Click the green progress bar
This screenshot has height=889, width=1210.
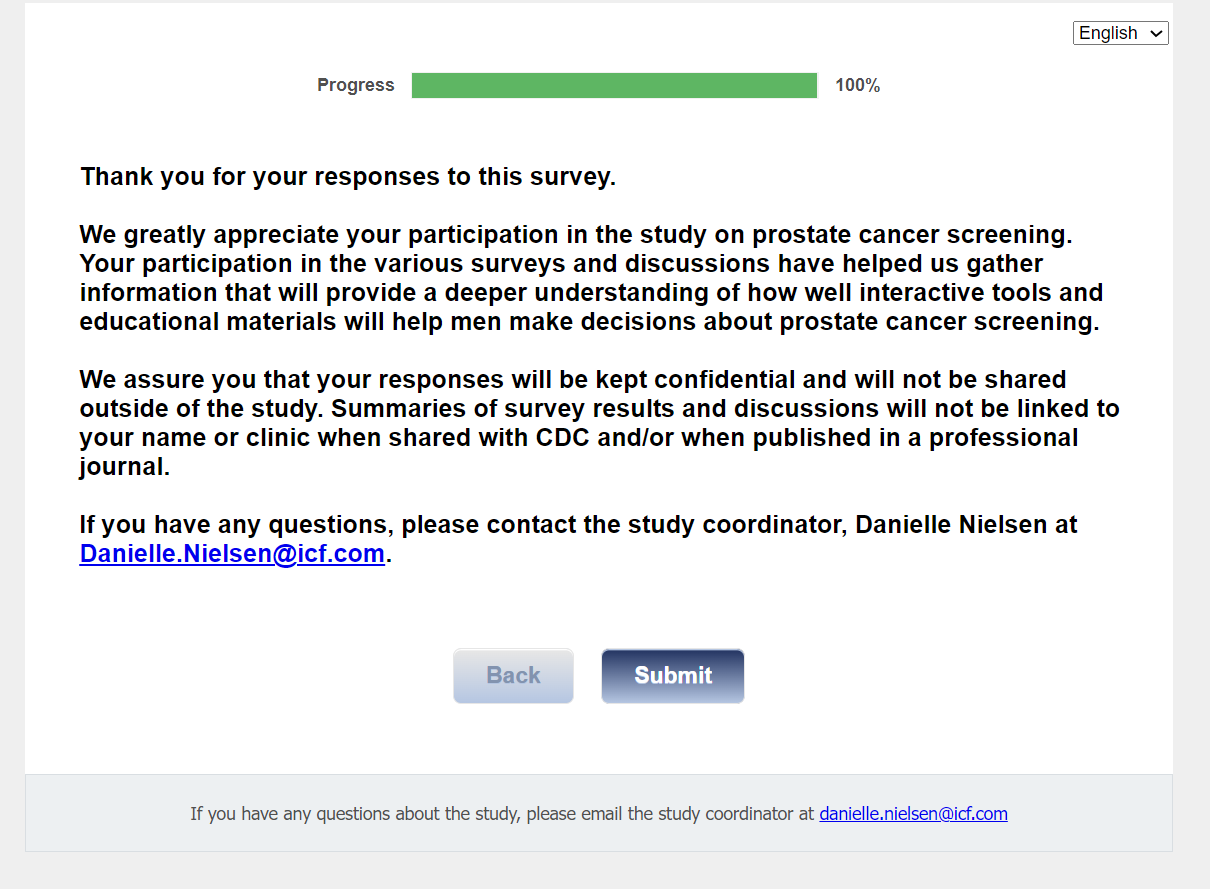[x=614, y=86]
